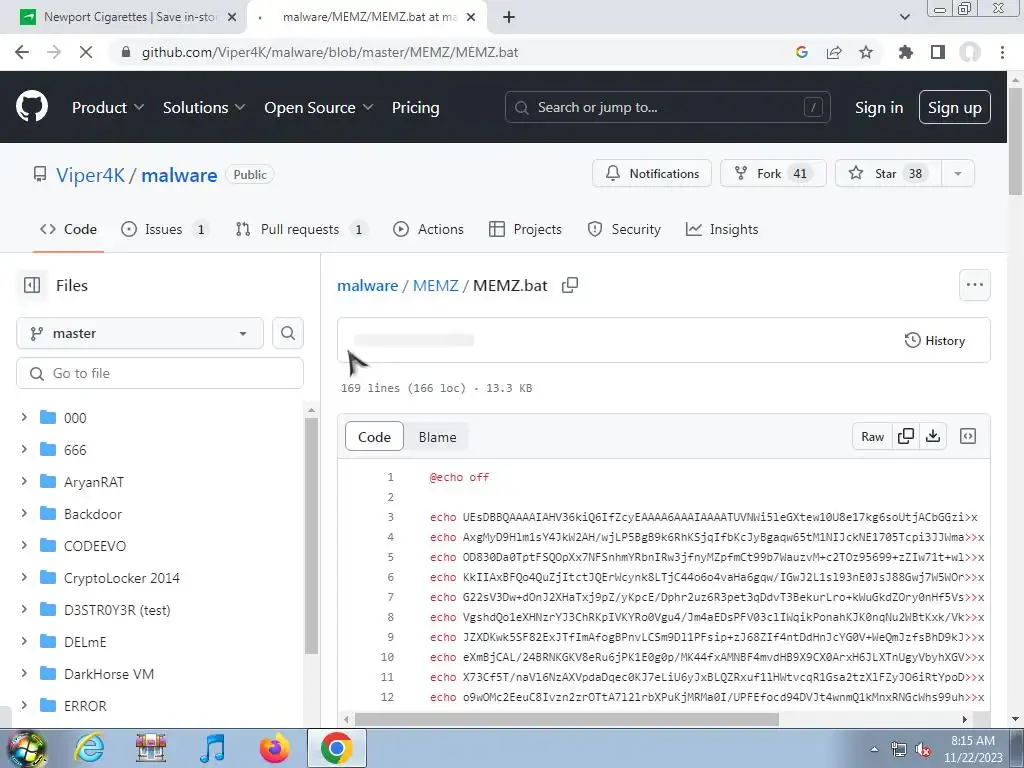Click the volume muted tray icon
Image resolution: width=1024 pixels, height=768 pixels.
(922, 750)
